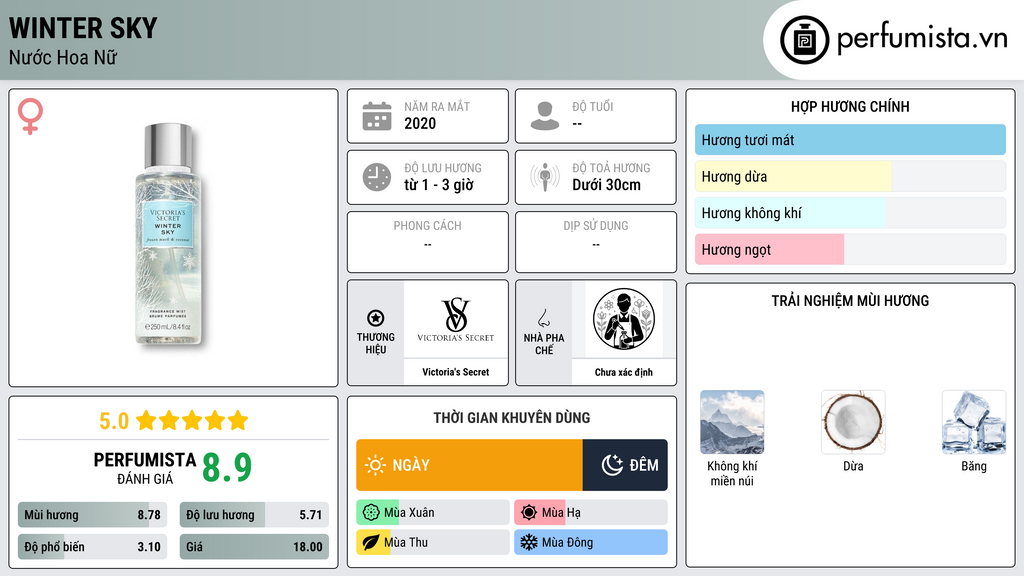1024x576 pixels.
Task: Click the calendar icon beside Năm ra mắt
Action: pyautogui.click(x=377, y=116)
